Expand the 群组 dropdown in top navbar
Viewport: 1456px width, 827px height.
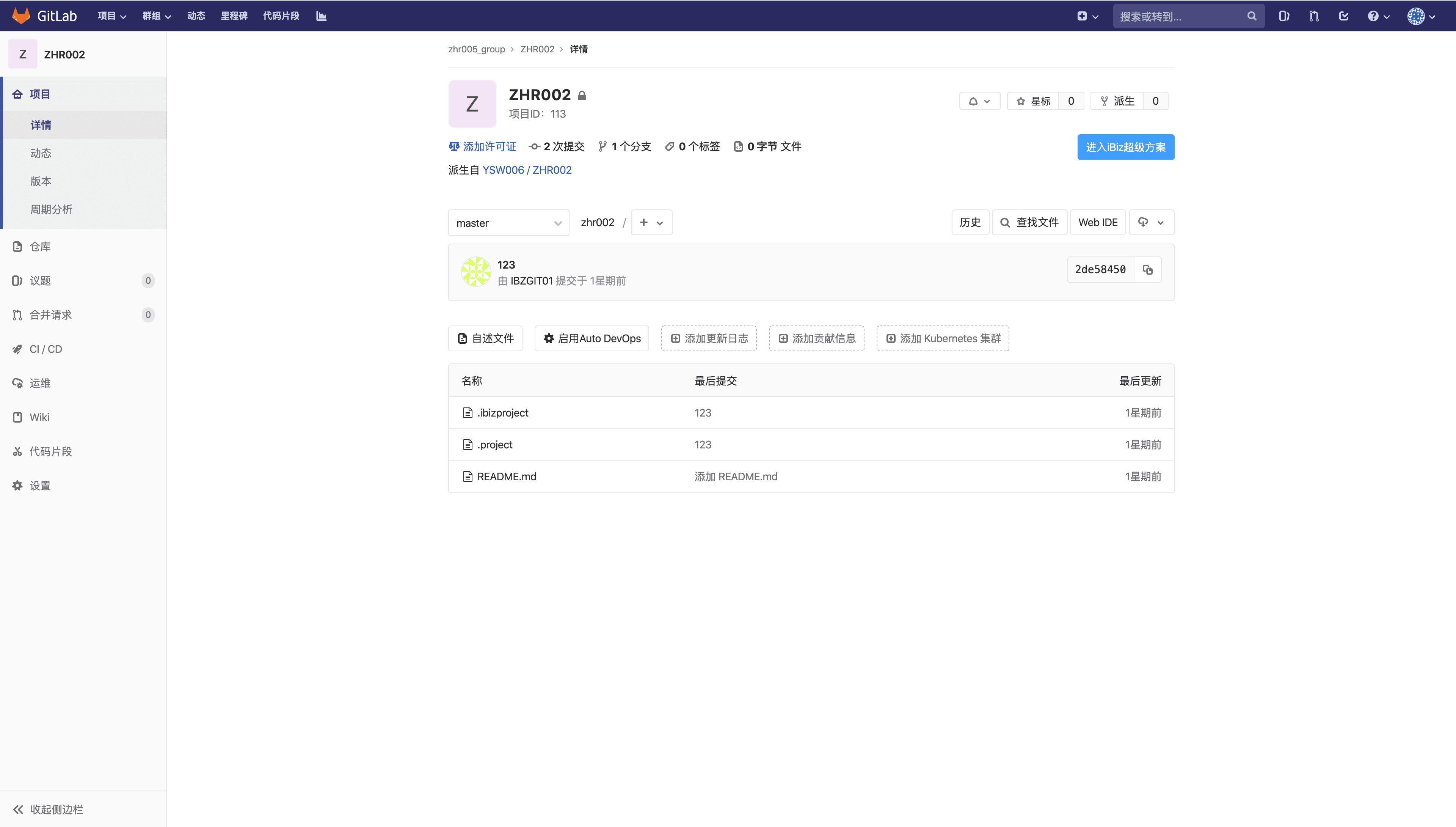(157, 16)
